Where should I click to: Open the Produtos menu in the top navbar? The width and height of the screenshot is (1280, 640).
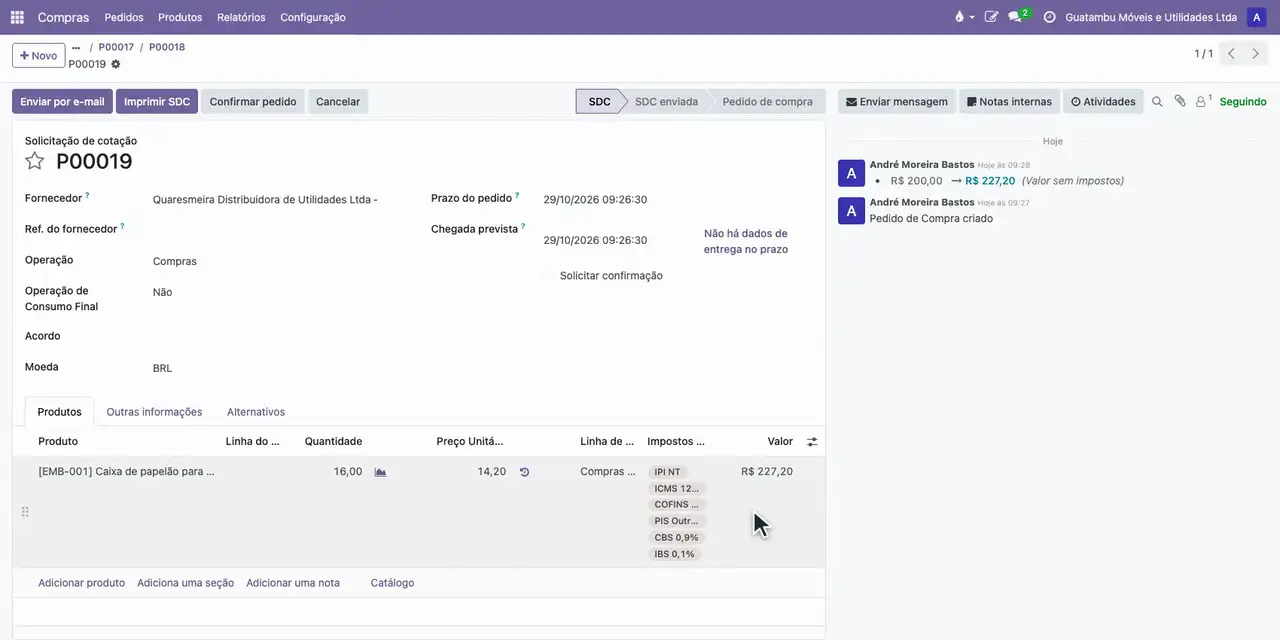coord(180,17)
